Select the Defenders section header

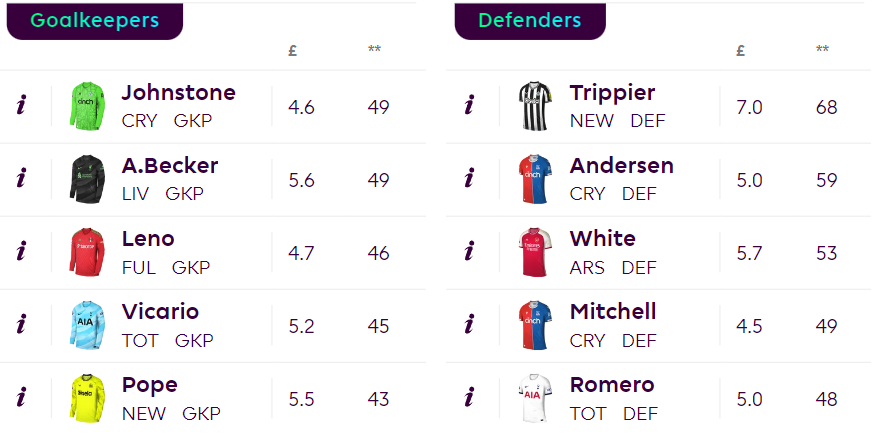point(530,21)
